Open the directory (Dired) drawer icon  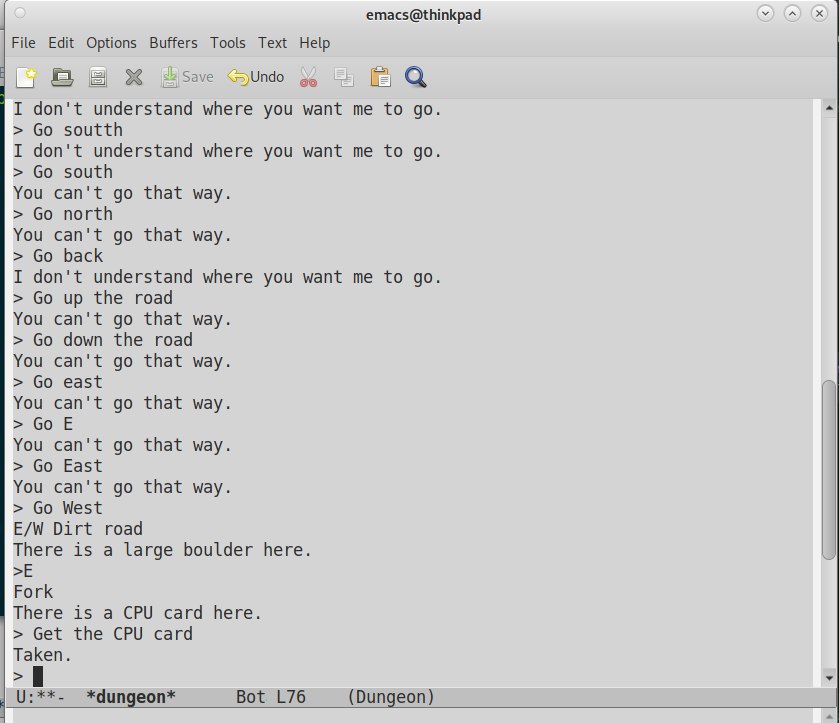click(97, 77)
